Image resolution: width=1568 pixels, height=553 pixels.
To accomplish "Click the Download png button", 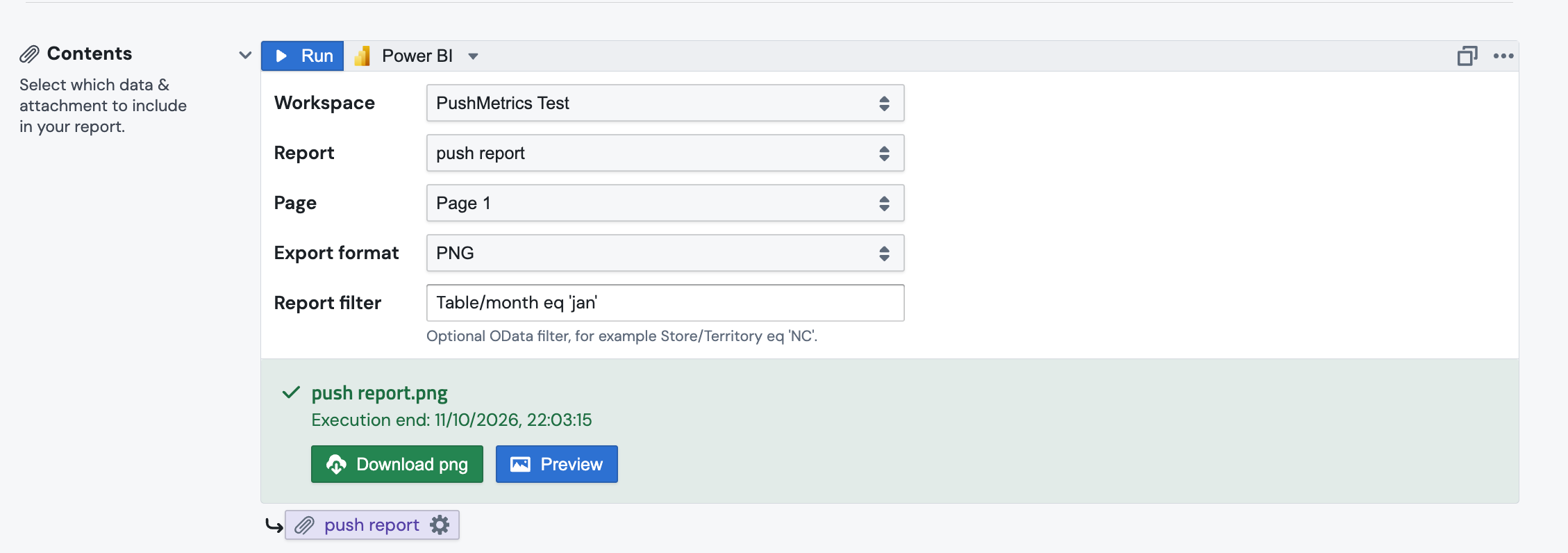I will pyautogui.click(x=397, y=464).
